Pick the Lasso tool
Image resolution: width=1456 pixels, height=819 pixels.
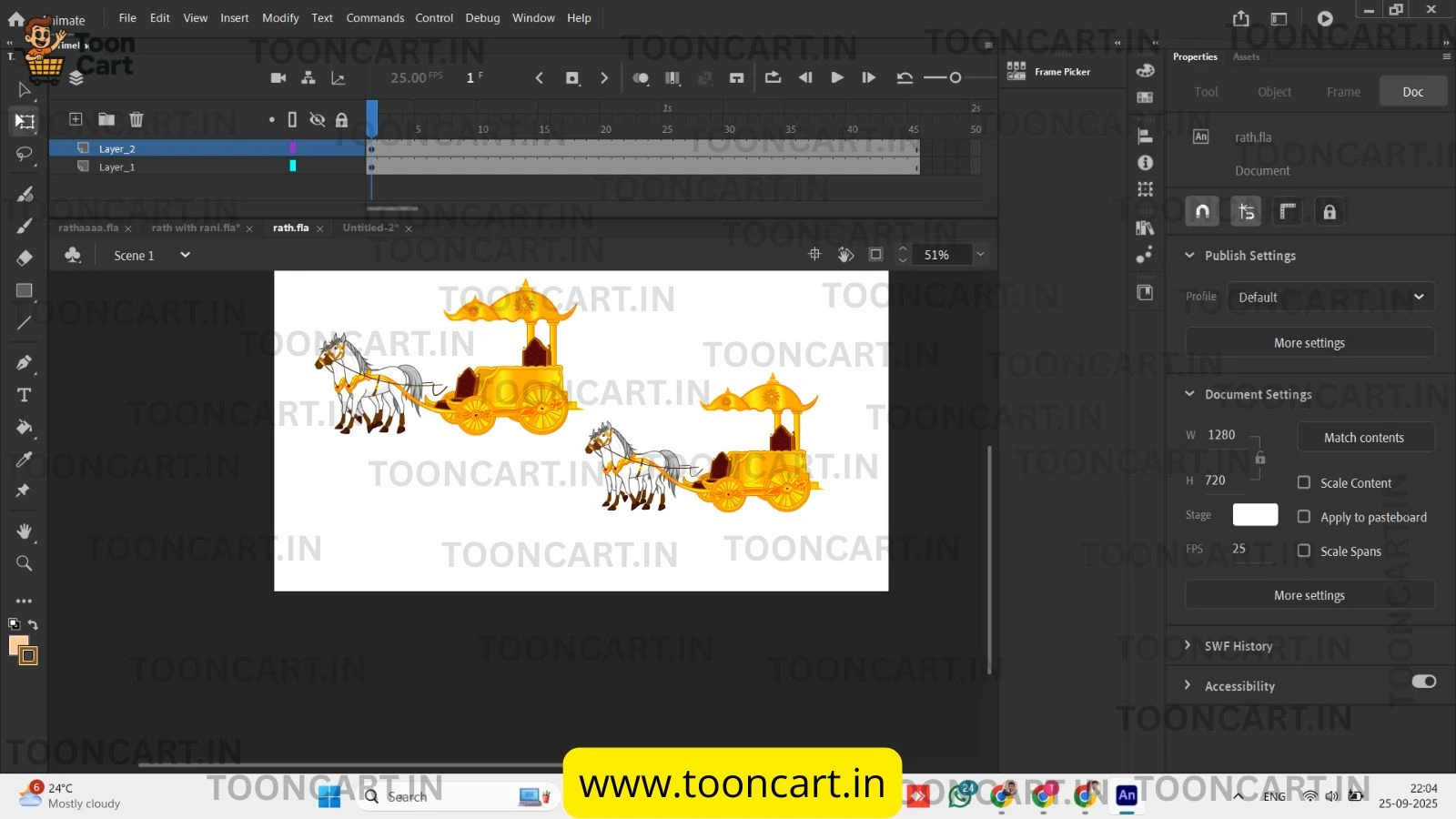click(25, 155)
